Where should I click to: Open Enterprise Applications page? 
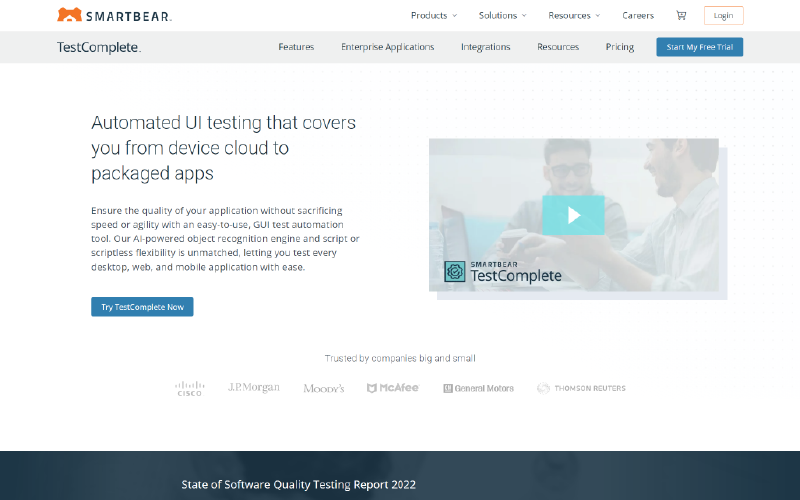tap(388, 47)
